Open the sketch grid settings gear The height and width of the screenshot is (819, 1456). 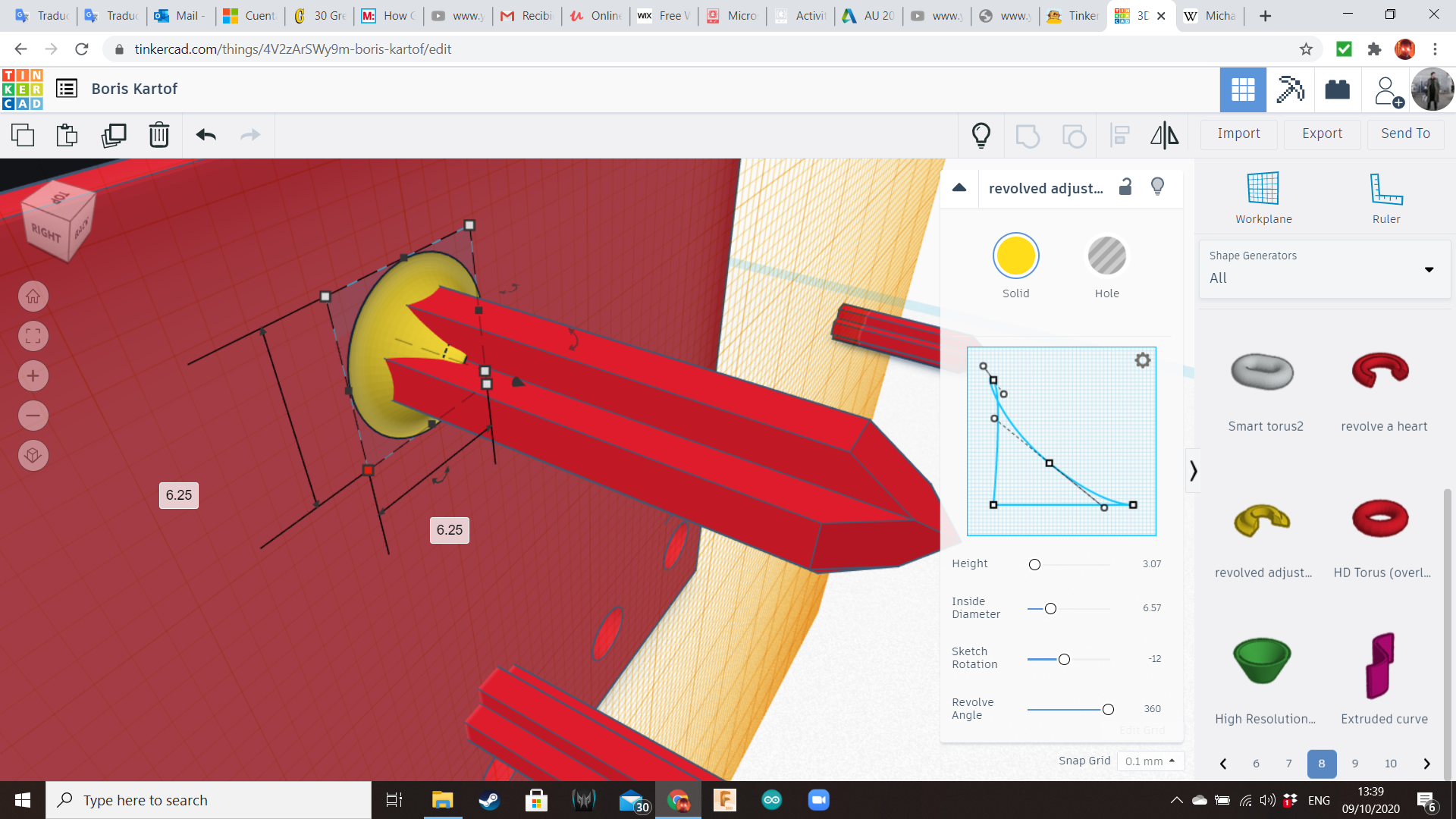pyautogui.click(x=1143, y=360)
